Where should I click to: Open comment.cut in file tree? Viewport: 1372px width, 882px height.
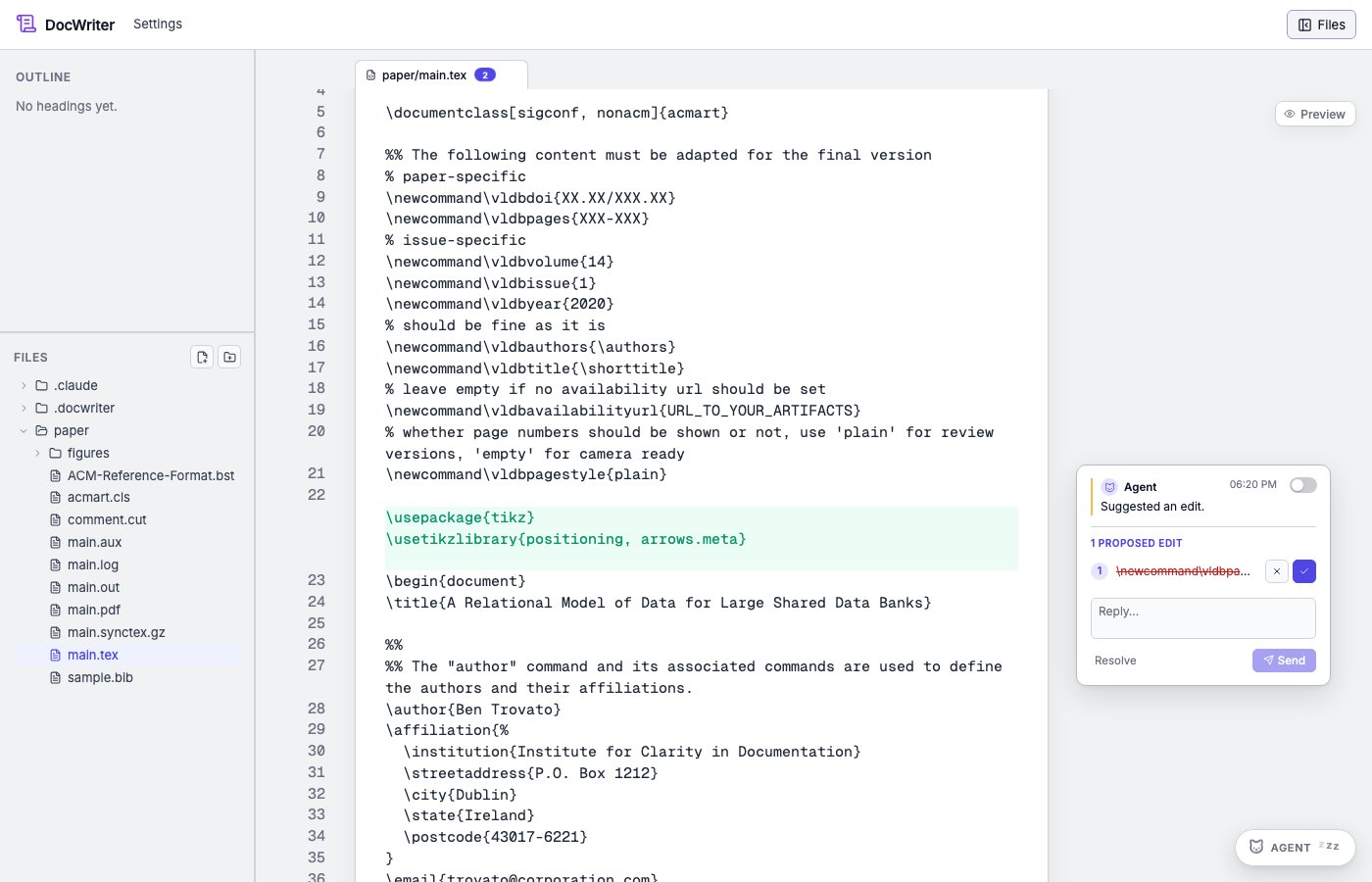pos(107,519)
